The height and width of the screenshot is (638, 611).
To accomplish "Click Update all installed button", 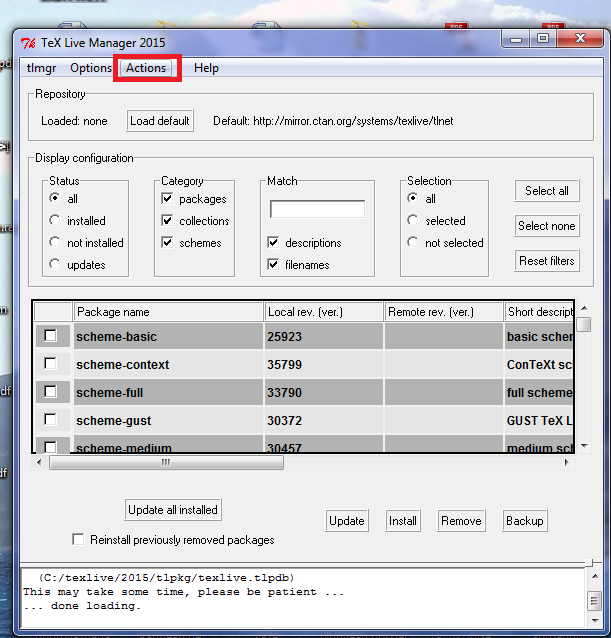I will coord(173,510).
